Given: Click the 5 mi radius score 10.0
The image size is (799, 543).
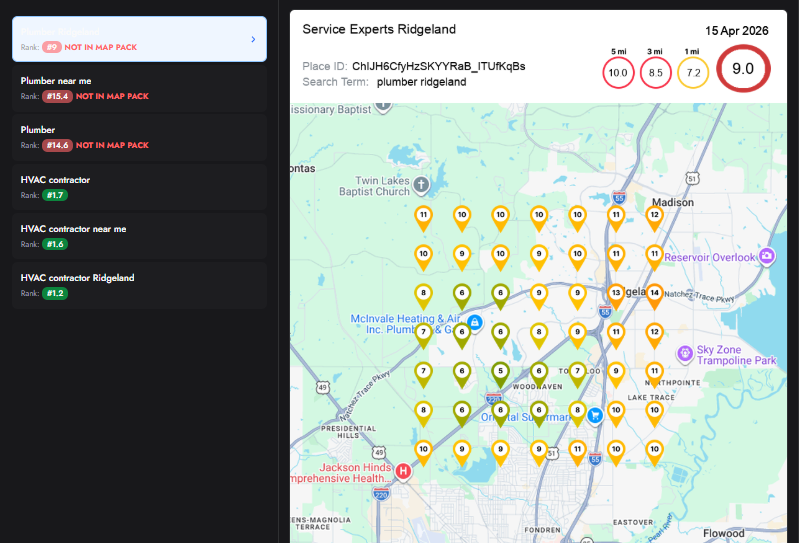Looking at the screenshot, I should pos(618,73).
